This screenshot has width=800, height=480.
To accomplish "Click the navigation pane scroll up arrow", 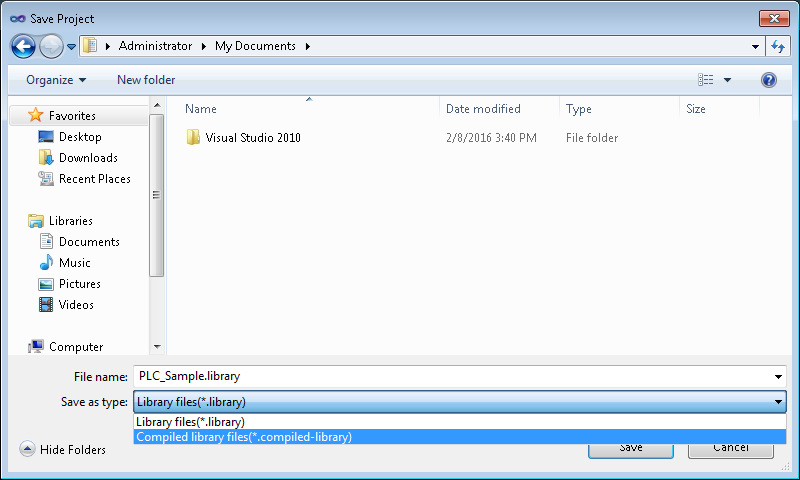I will [157, 105].
